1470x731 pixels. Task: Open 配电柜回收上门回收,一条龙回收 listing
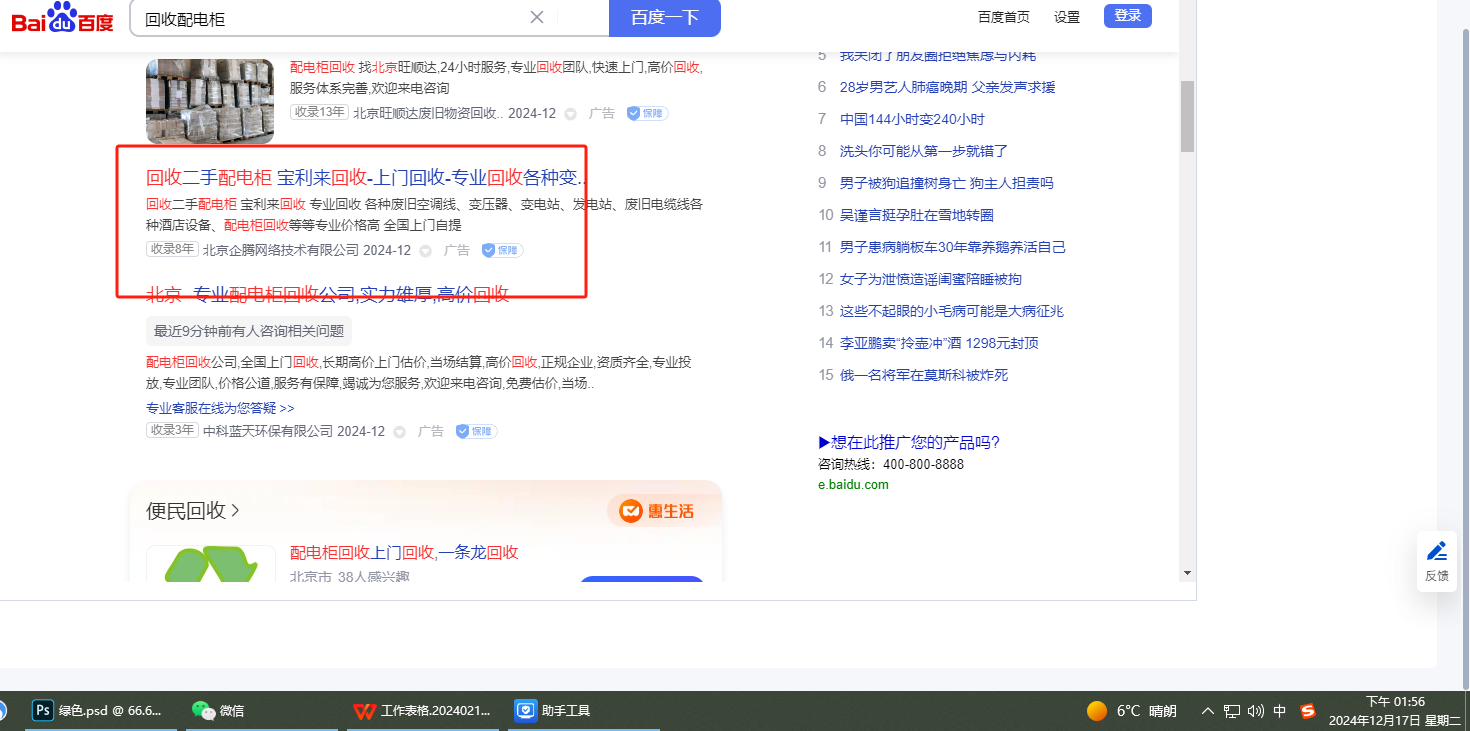click(x=404, y=552)
